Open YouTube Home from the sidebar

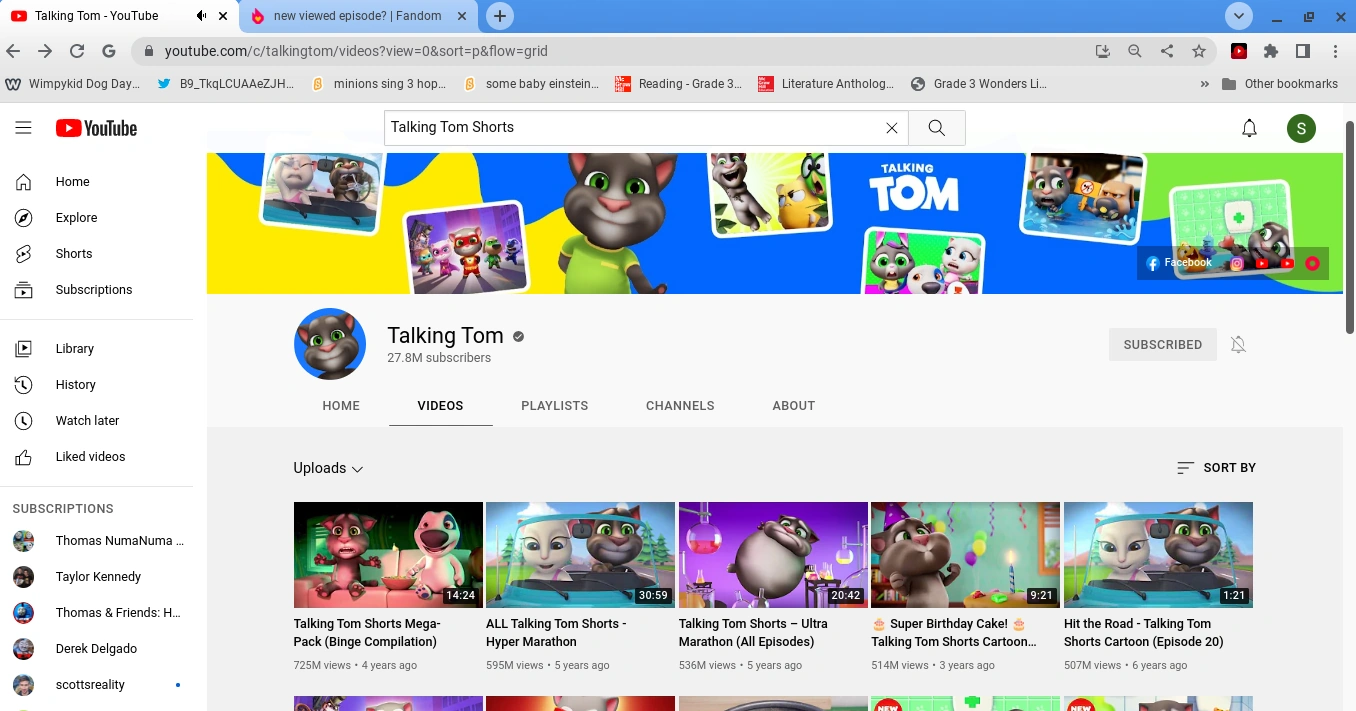72,181
